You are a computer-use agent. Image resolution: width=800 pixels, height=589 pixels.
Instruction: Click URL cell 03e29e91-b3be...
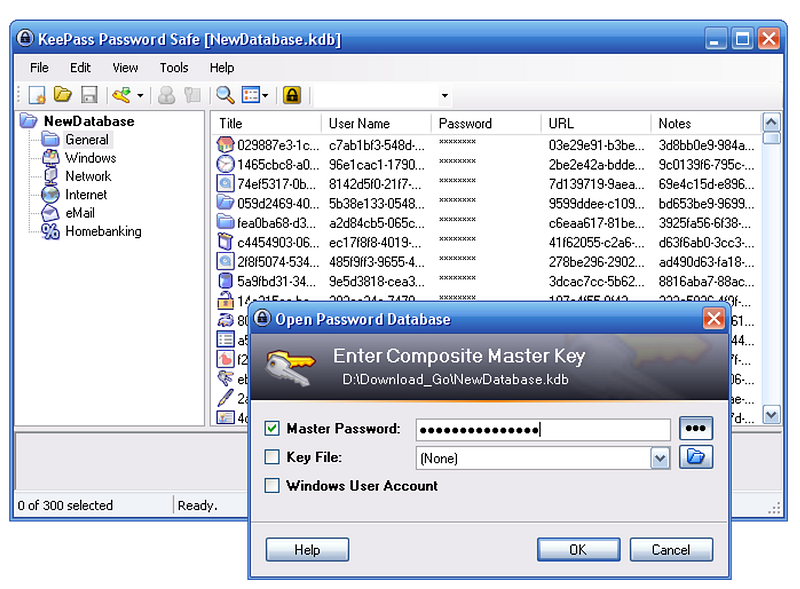pyautogui.click(x=596, y=145)
